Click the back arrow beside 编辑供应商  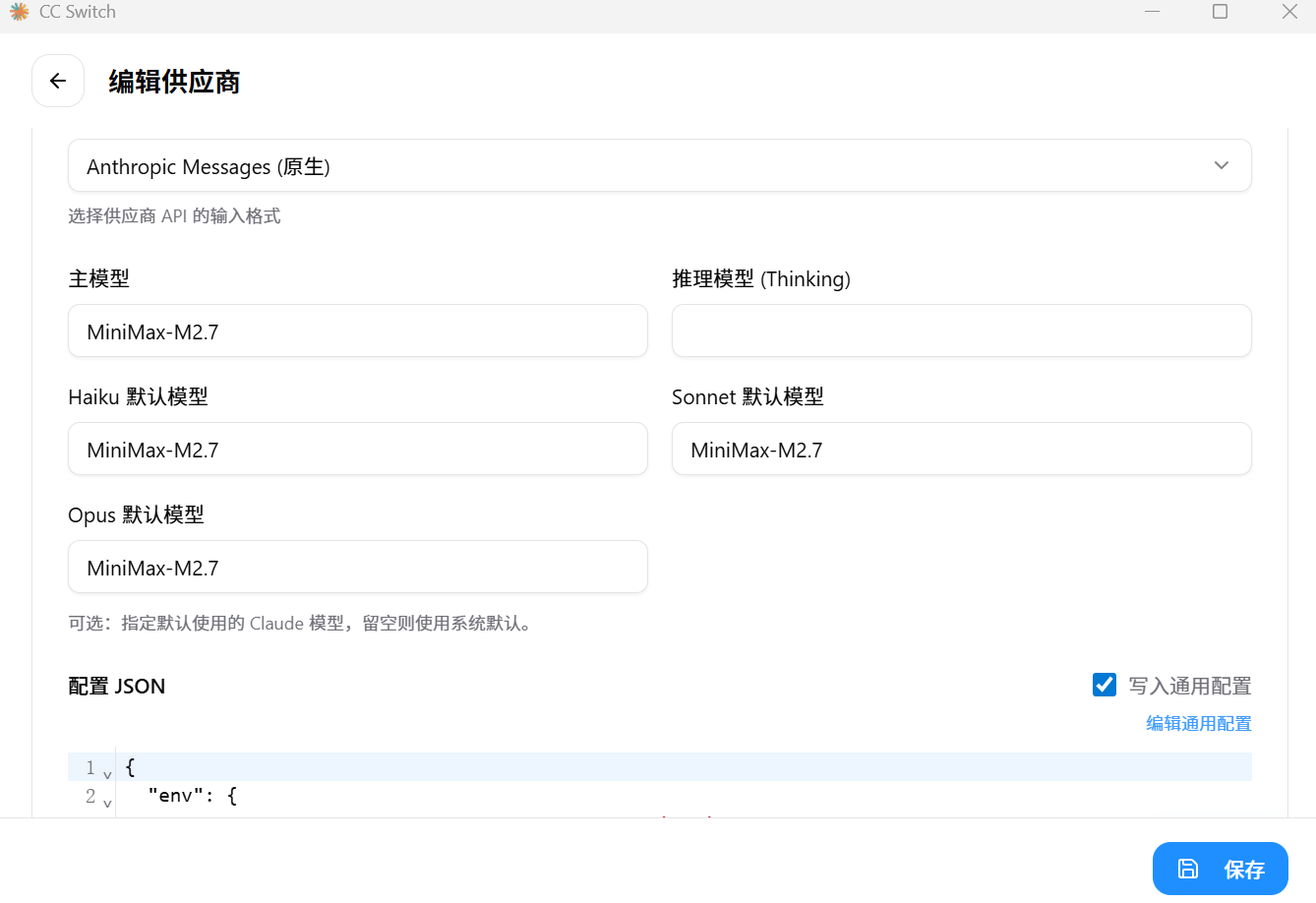(57, 80)
